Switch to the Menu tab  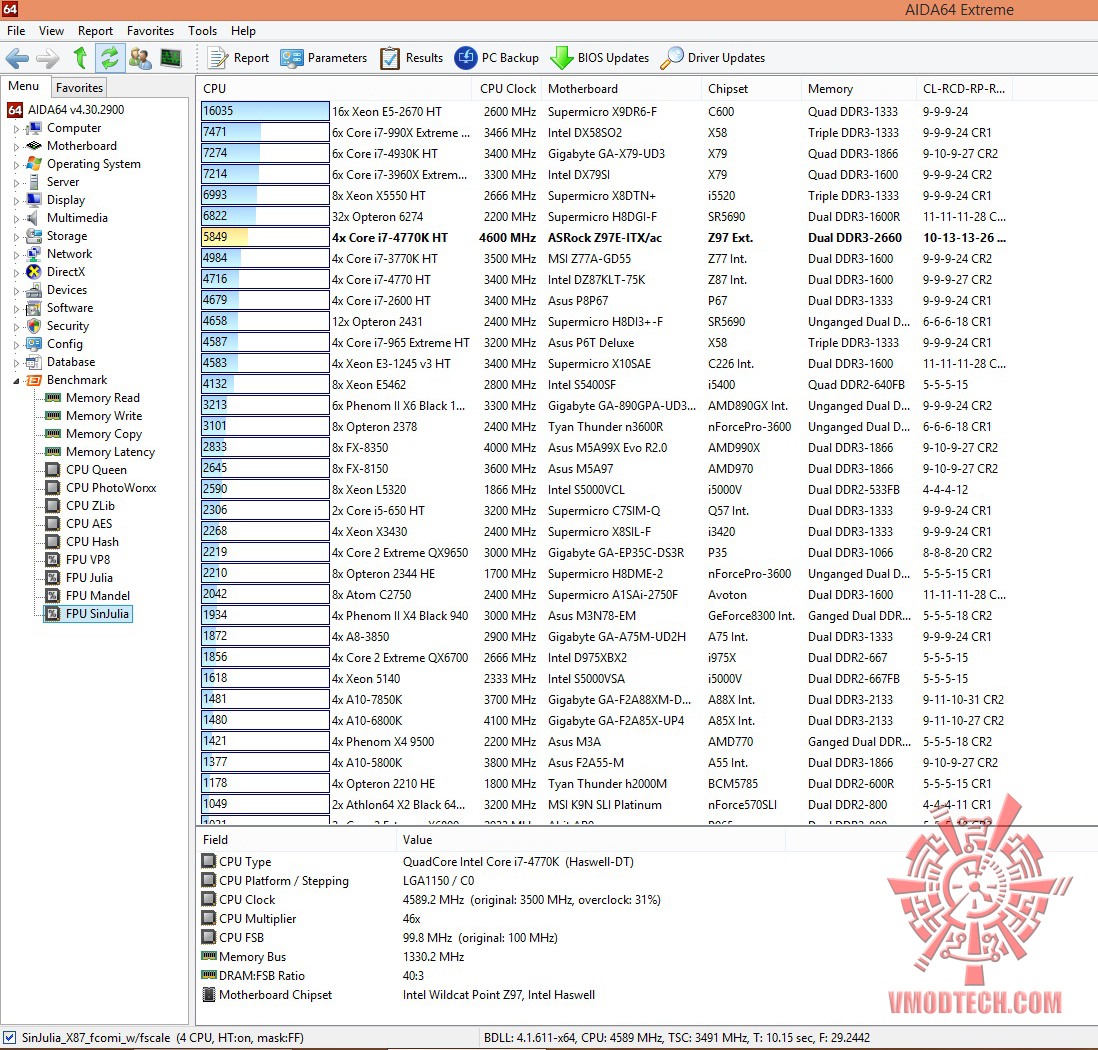pyautogui.click(x=24, y=86)
